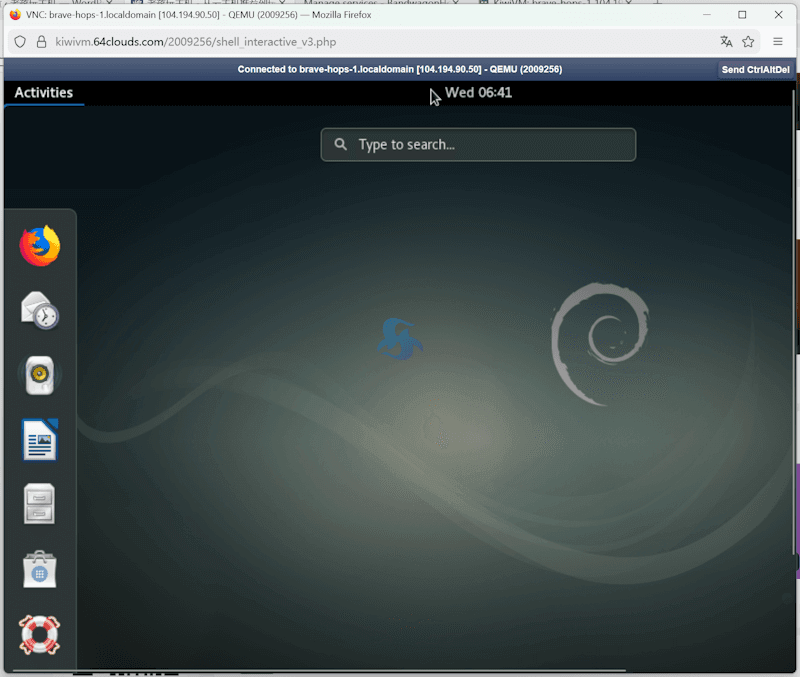The width and height of the screenshot is (800, 677).
Task: Open the Firefox hamburger menu
Action: [778, 42]
